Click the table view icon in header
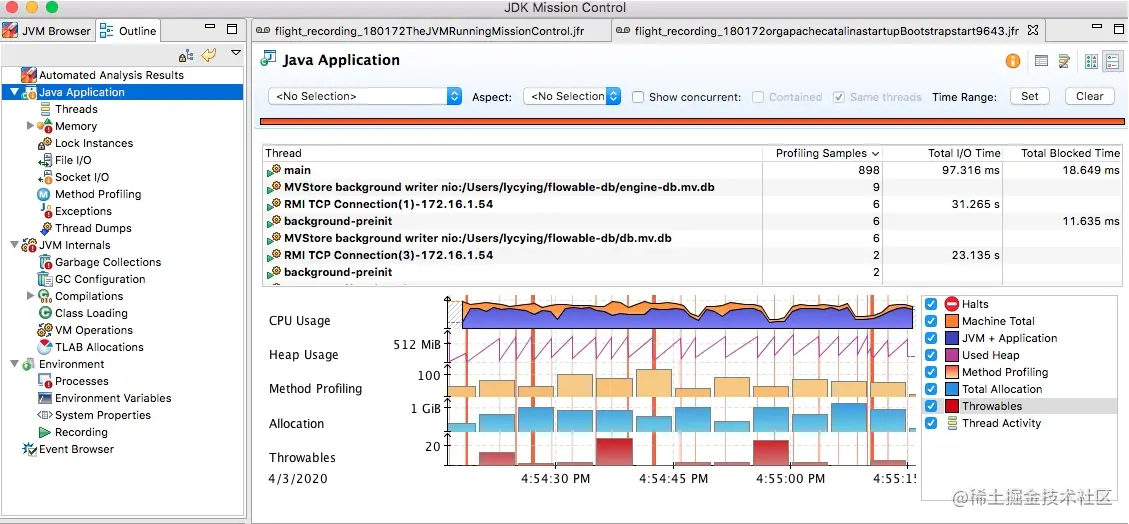 (x=1041, y=61)
